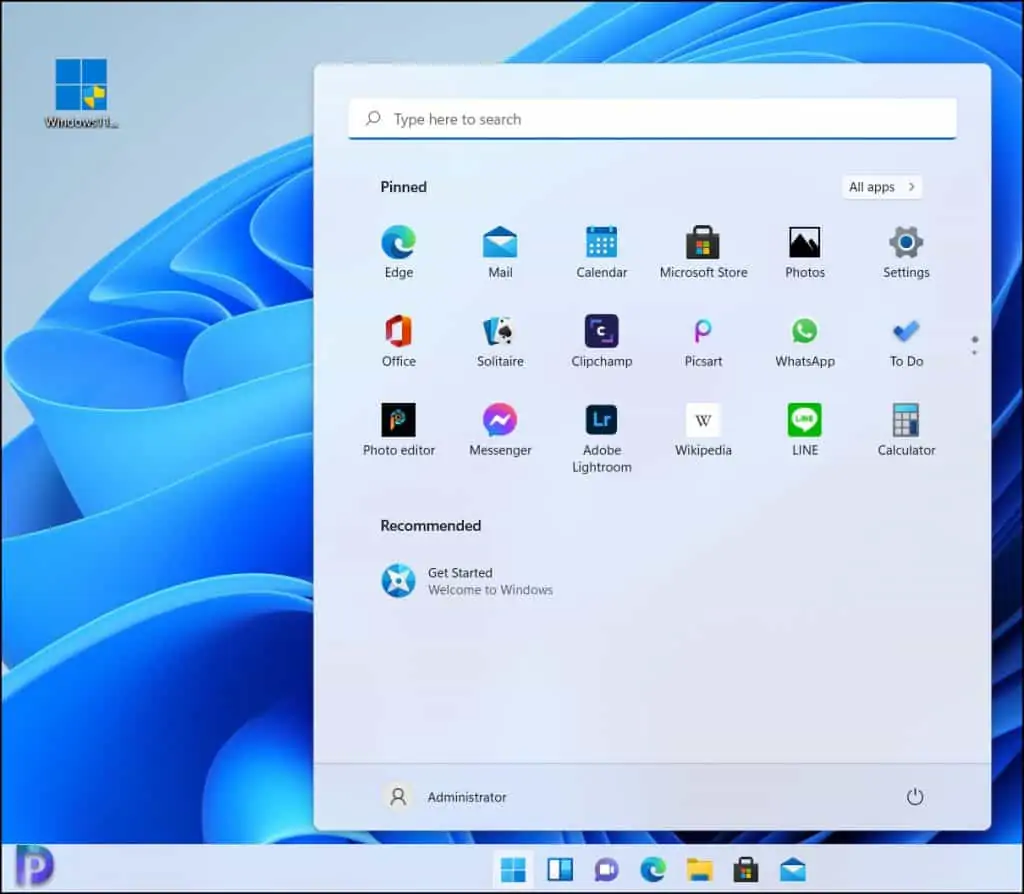This screenshot has width=1024, height=894.
Task: Click the search box in Start
Action: pyautogui.click(x=652, y=119)
